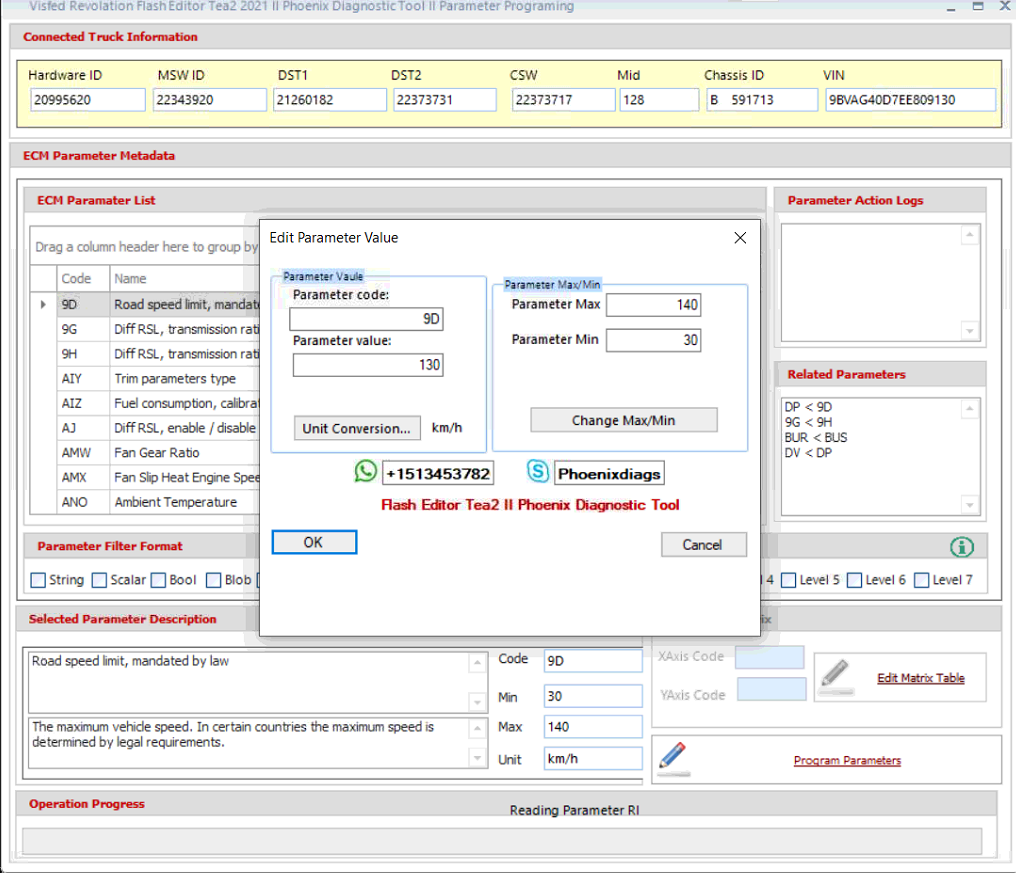Click down arrow of maximum vehicle speed text scrollbar

pos(477,758)
